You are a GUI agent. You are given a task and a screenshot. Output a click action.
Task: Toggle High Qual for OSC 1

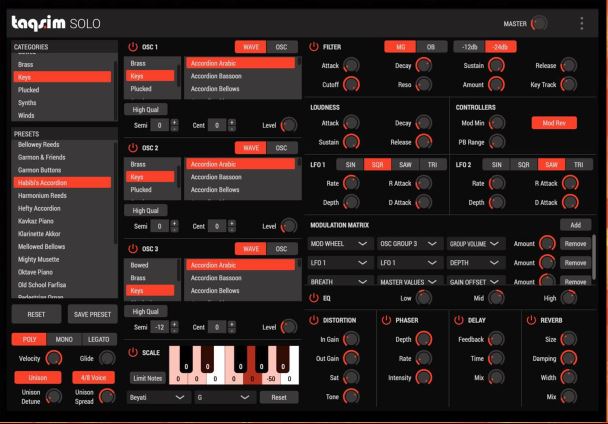tap(145, 109)
